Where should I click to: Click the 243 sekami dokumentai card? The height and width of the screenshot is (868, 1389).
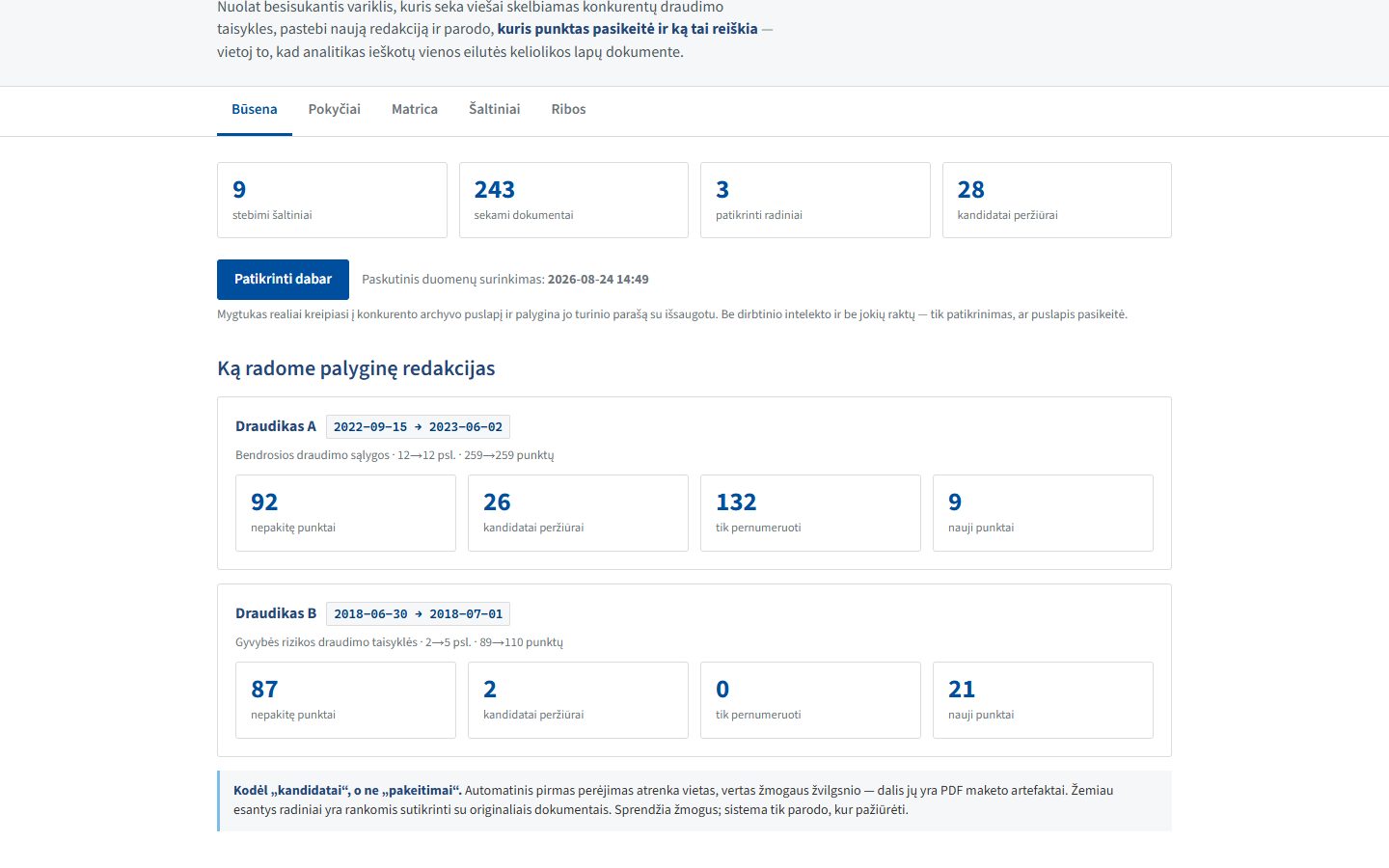coord(574,200)
